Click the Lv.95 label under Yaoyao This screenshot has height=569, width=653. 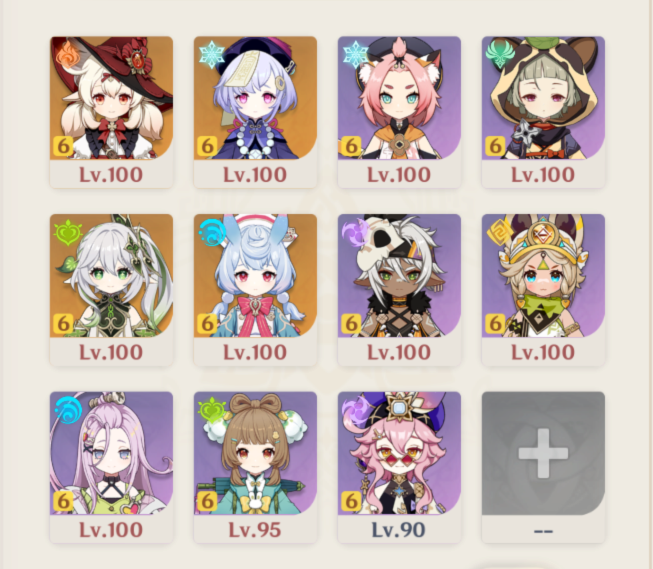[255, 530]
